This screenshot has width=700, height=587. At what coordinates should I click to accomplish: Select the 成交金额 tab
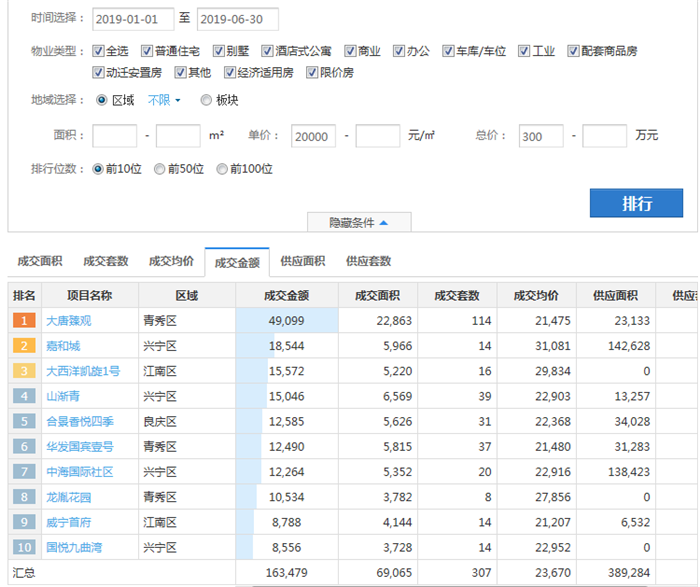pos(237,262)
